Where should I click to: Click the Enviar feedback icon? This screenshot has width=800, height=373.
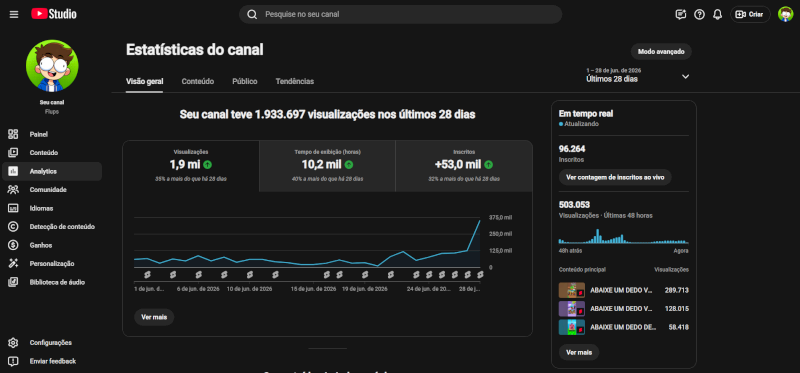(x=13, y=361)
